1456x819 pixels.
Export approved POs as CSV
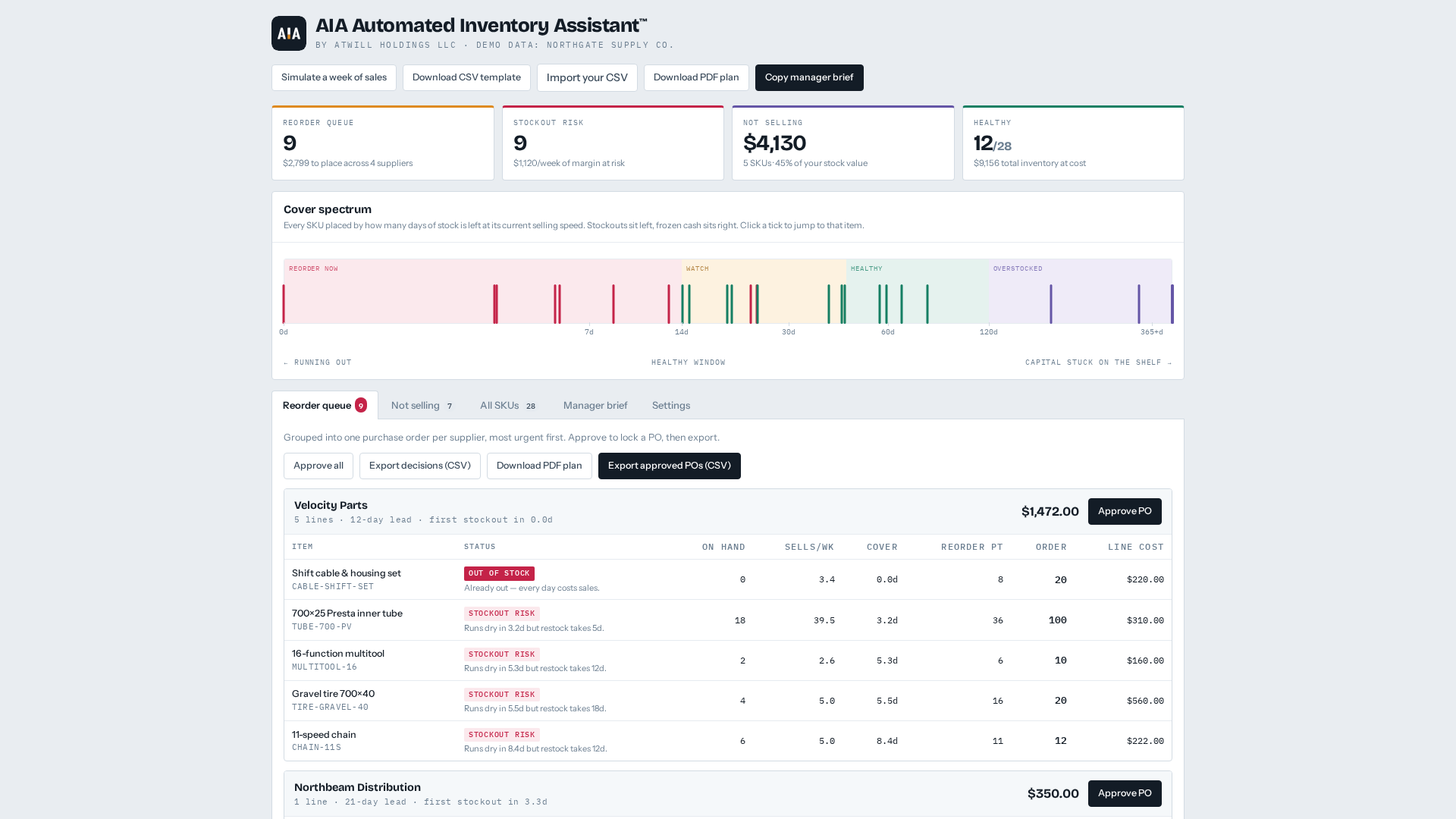[670, 466]
